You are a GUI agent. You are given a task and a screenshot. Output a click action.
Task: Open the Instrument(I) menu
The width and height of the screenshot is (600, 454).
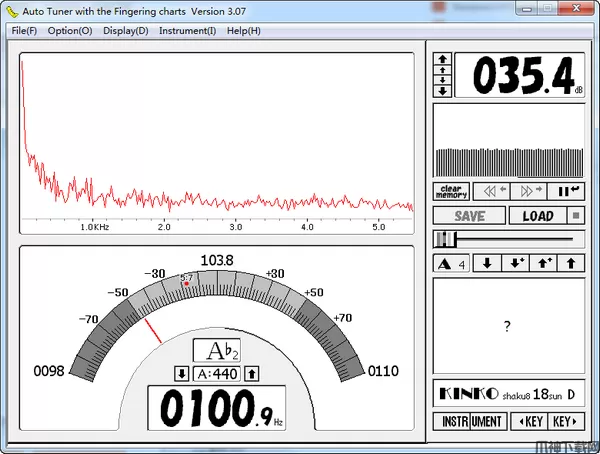tap(187, 30)
